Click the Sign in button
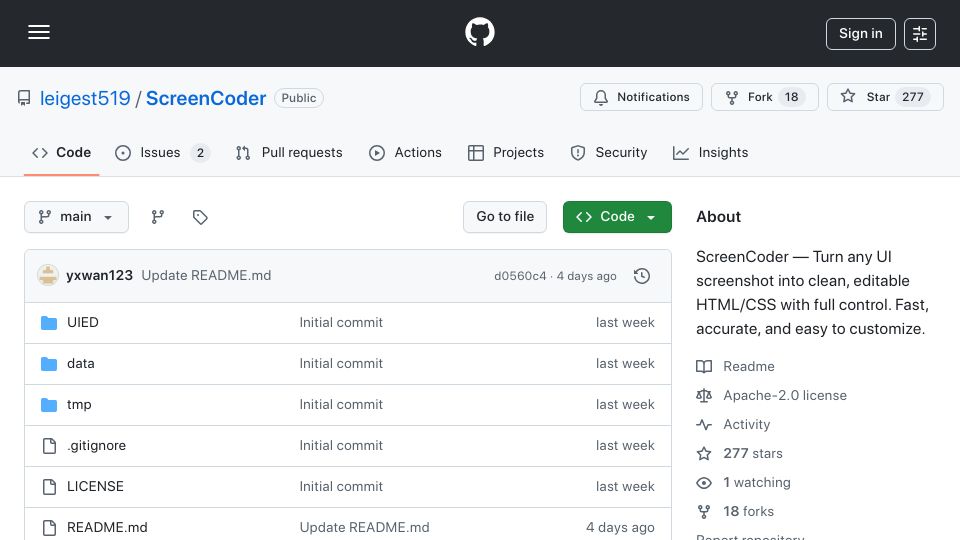960x540 pixels. click(x=860, y=34)
